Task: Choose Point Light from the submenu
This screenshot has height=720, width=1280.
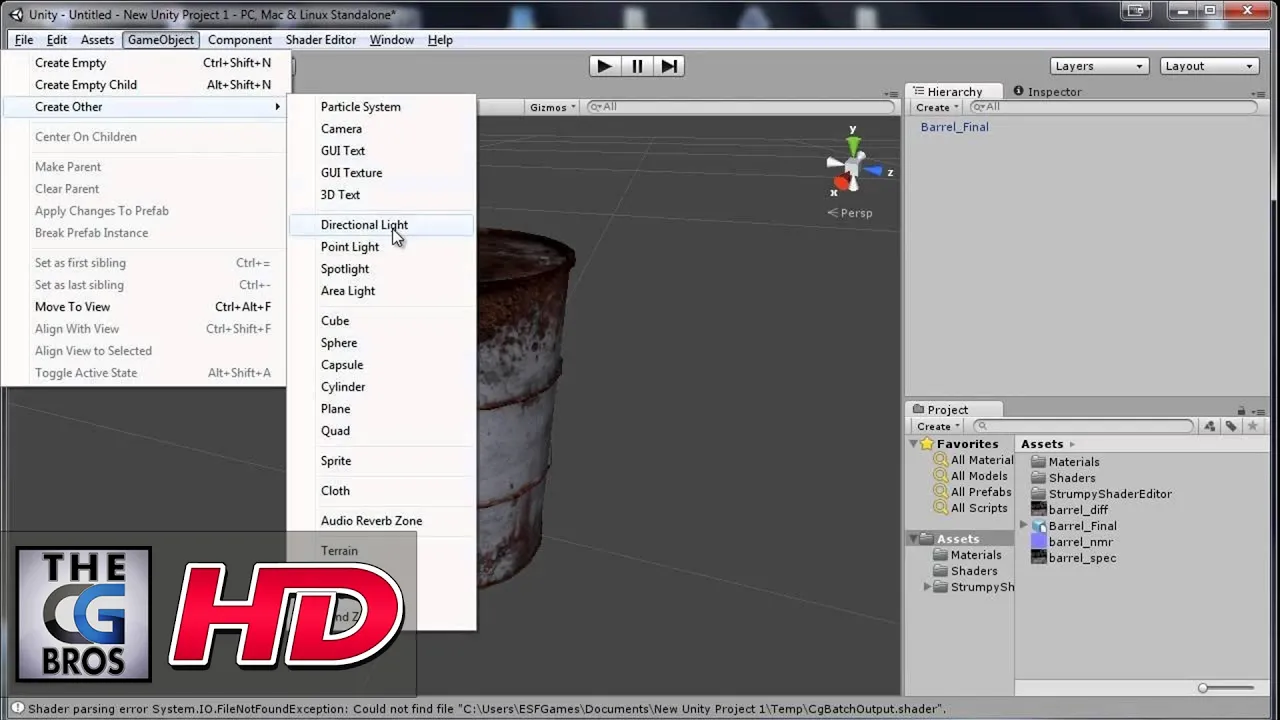Action: point(381,247)
